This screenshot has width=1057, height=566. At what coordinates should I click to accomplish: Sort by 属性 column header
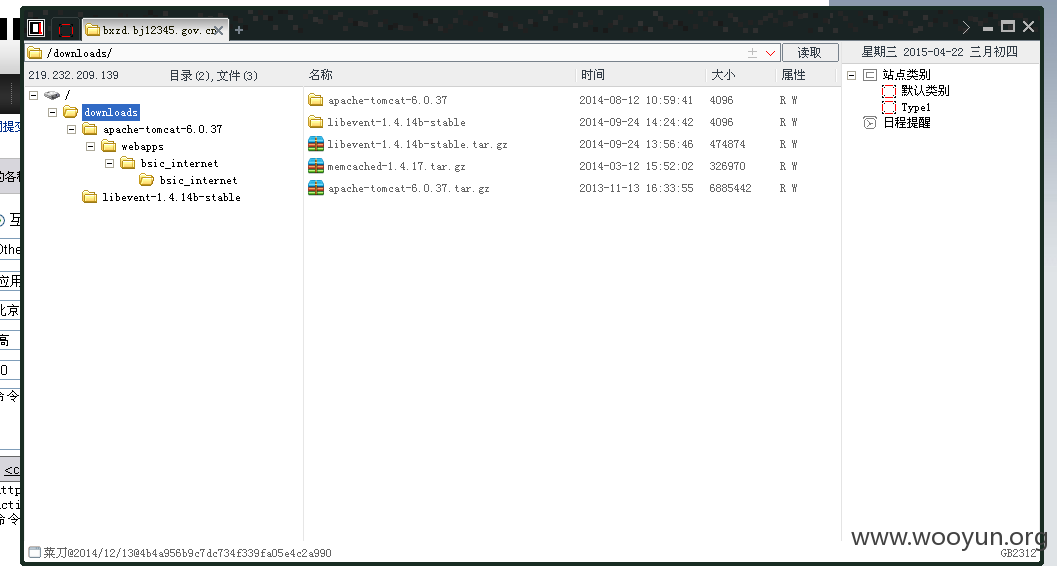click(x=793, y=75)
